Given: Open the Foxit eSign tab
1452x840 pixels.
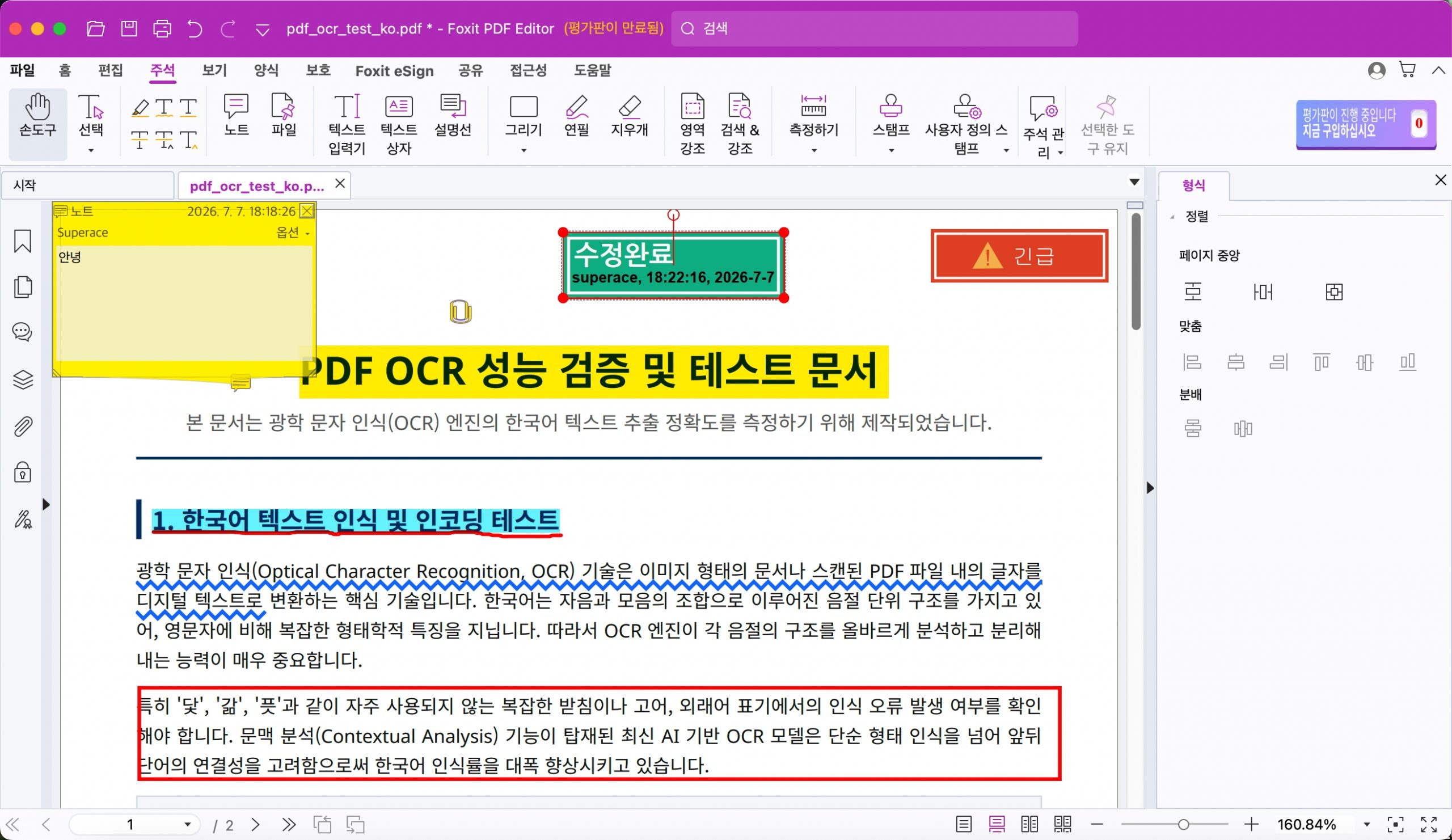Looking at the screenshot, I should pos(394,70).
